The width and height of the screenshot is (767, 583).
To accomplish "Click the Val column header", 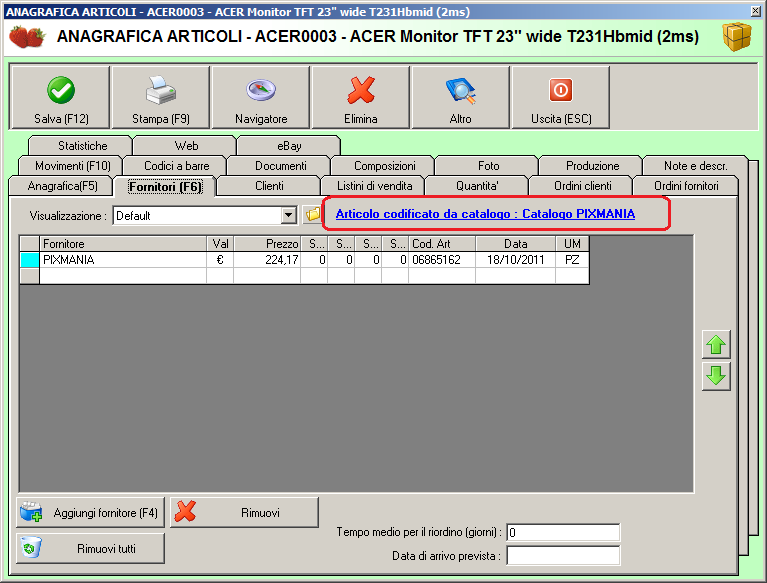I will point(220,244).
